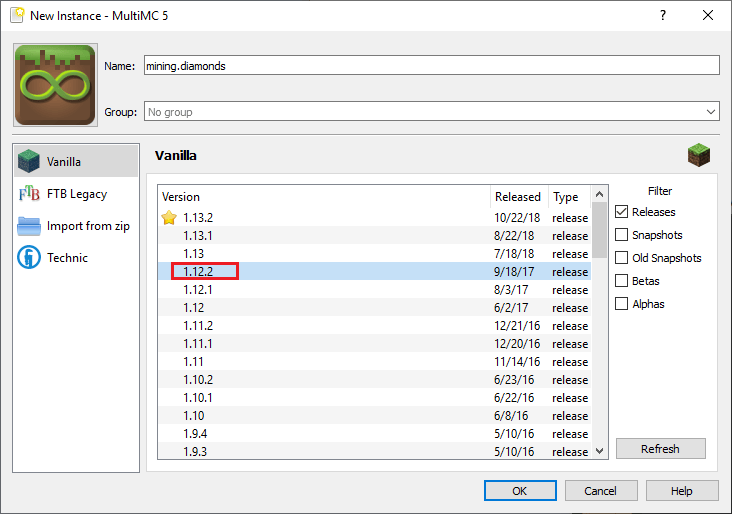The height and width of the screenshot is (514, 732).
Task: Switch to the Technic page
Action: [x=76, y=258]
